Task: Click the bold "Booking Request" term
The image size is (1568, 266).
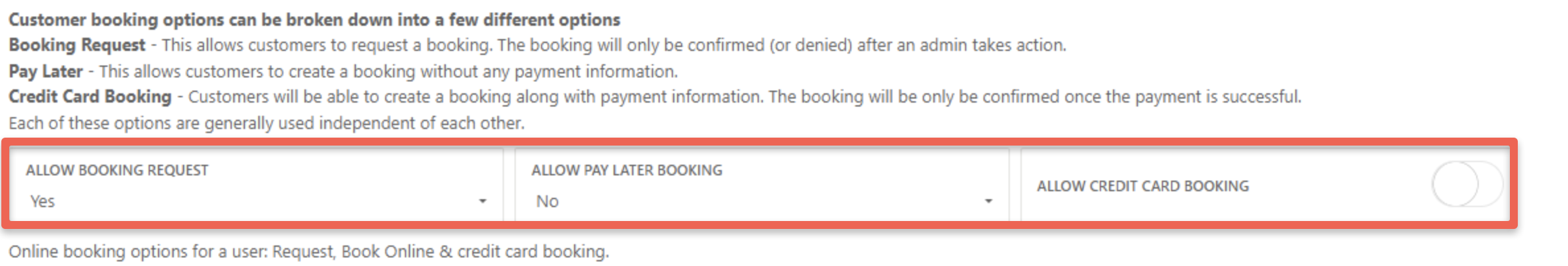Action: coord(77,45)
